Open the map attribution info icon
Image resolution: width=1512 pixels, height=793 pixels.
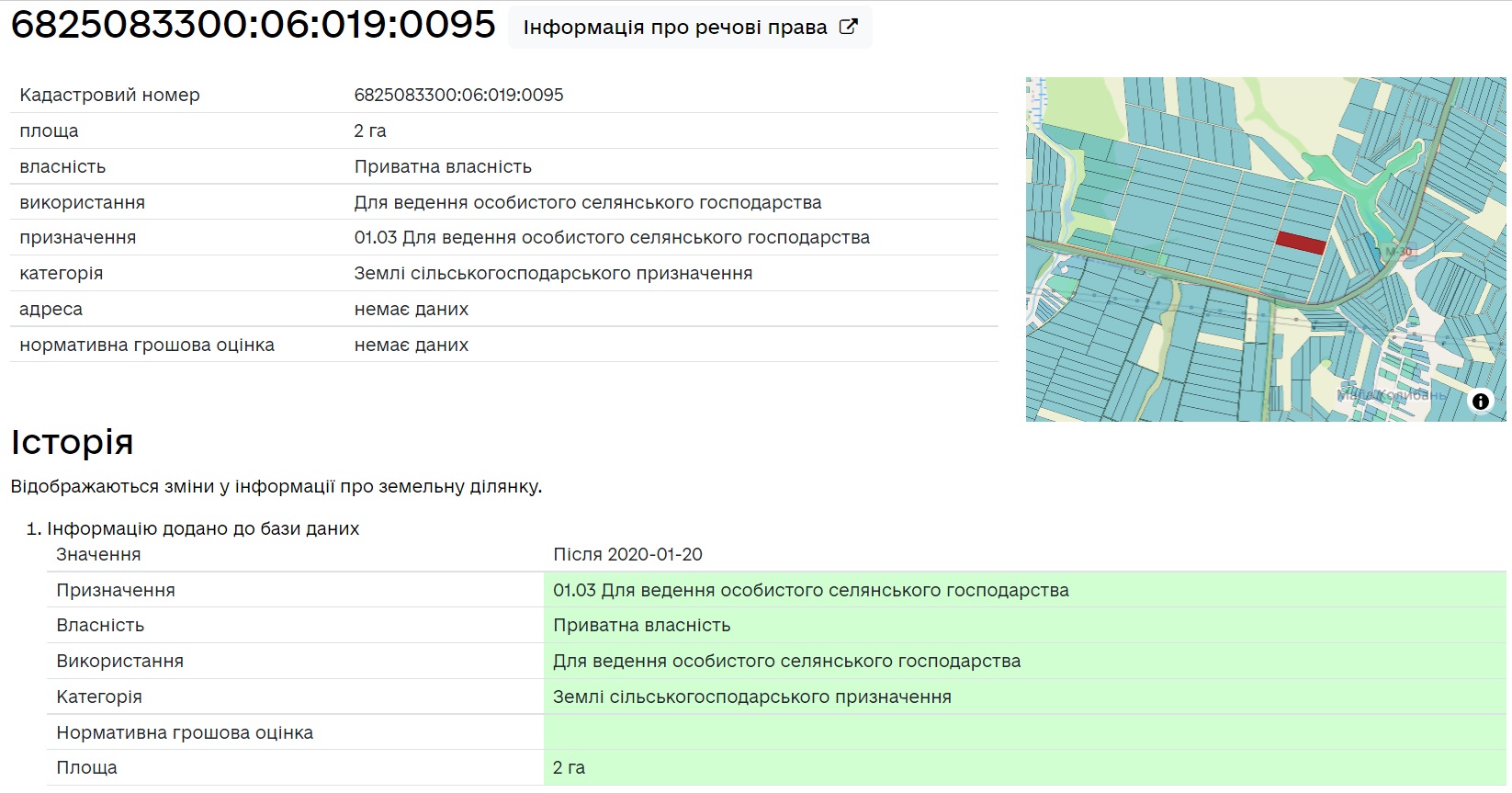pyautogui.click(x=1480, y=402)
